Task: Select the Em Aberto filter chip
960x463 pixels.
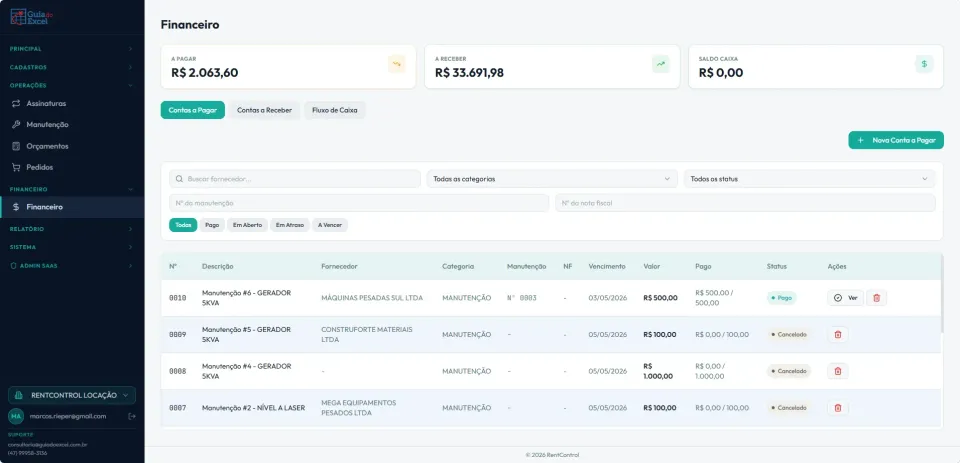Action: click(x=247, y=225)
